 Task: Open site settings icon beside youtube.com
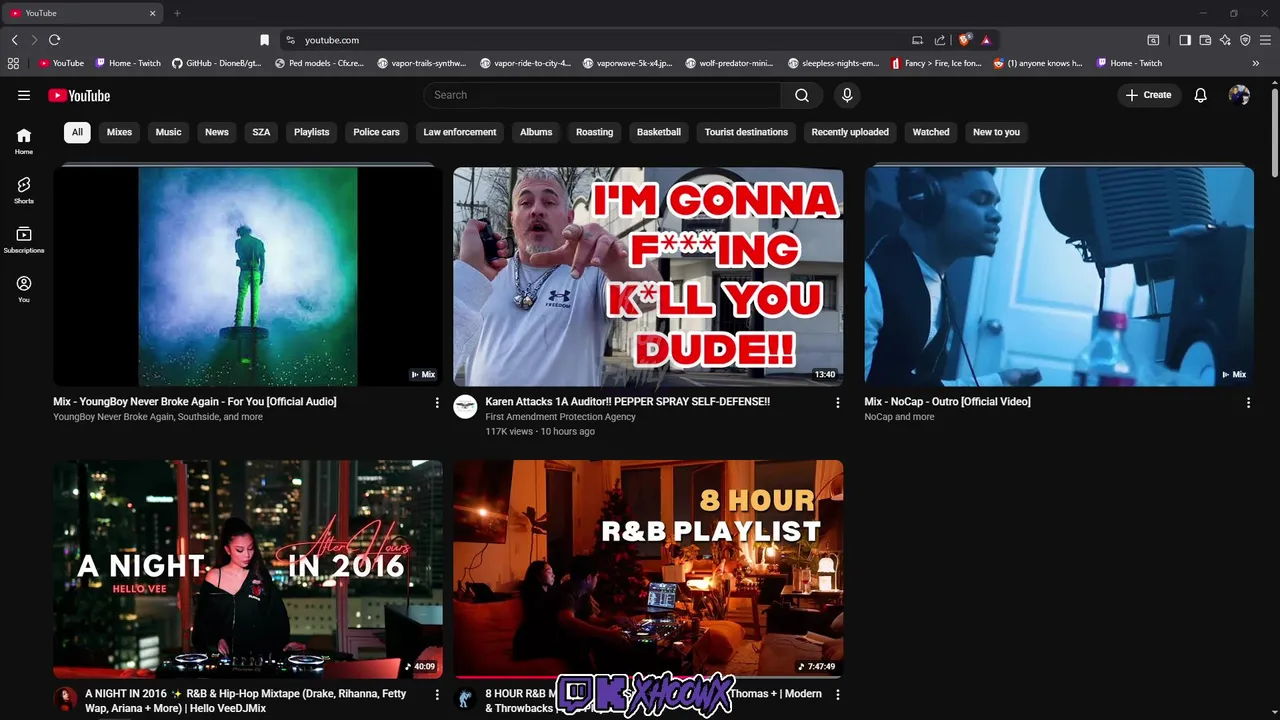pyautogui.click(x=290, y=40)
